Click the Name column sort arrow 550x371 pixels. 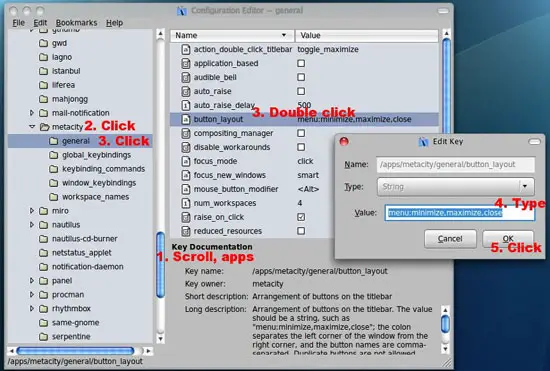pyautogui.click(x=283, y=35)
